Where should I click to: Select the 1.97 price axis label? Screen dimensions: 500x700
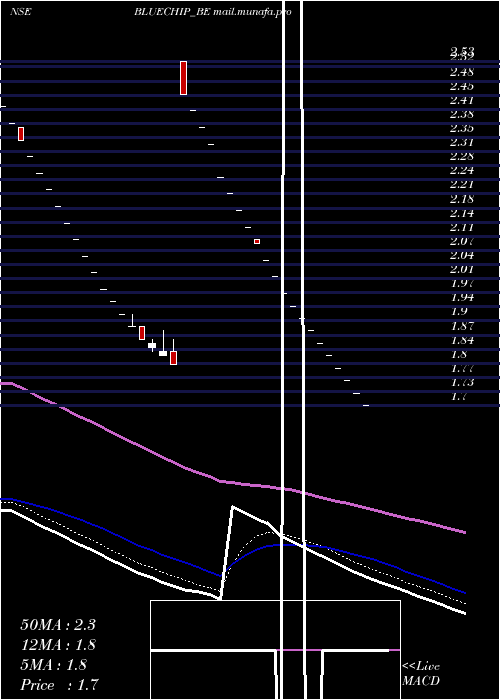(x=462, y=283)
